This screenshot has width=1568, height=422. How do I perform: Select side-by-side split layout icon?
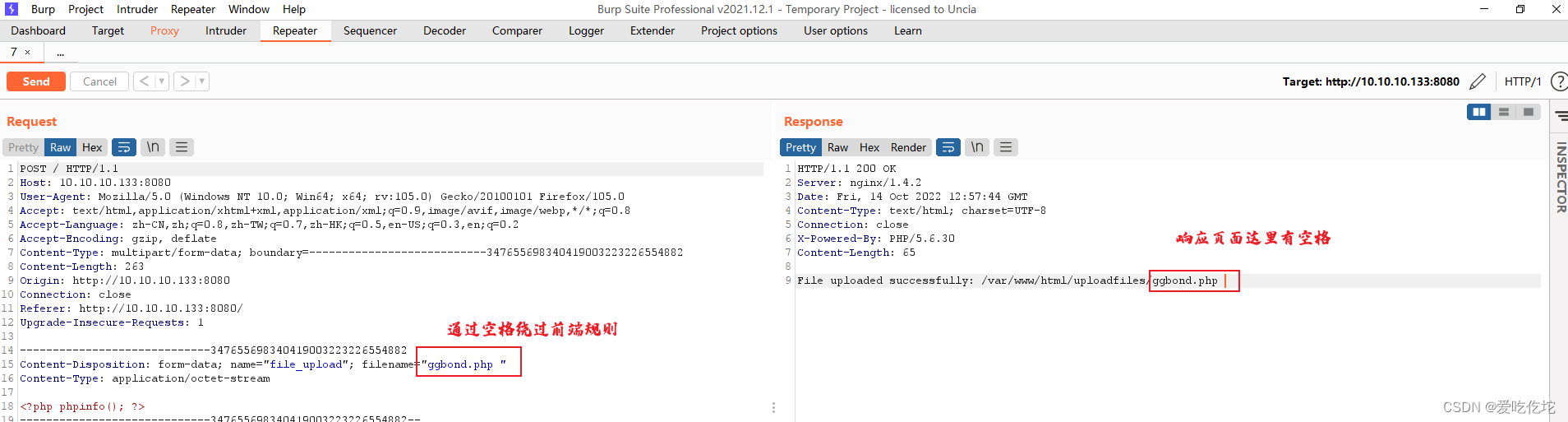(1479, 112)
